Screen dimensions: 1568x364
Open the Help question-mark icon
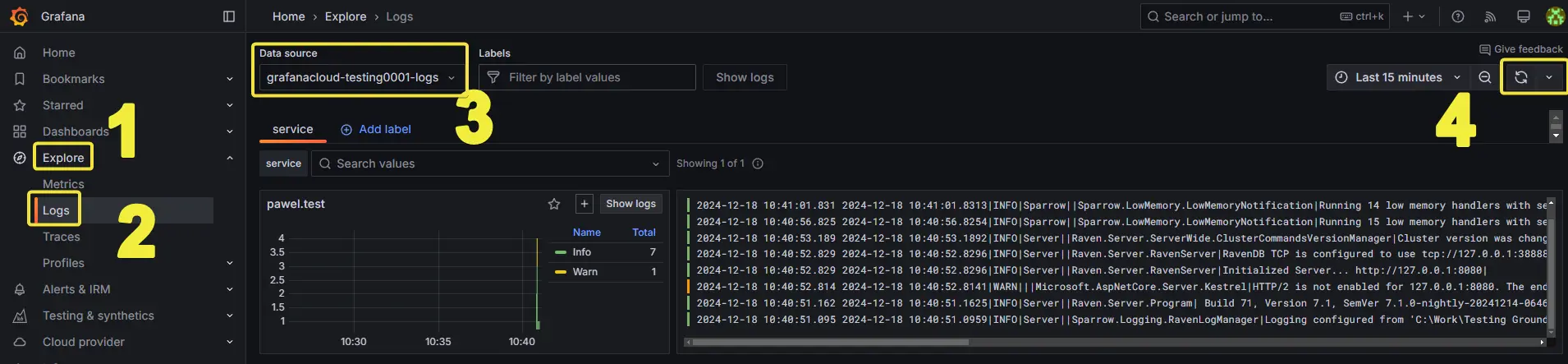click(x=1458, y=16)
